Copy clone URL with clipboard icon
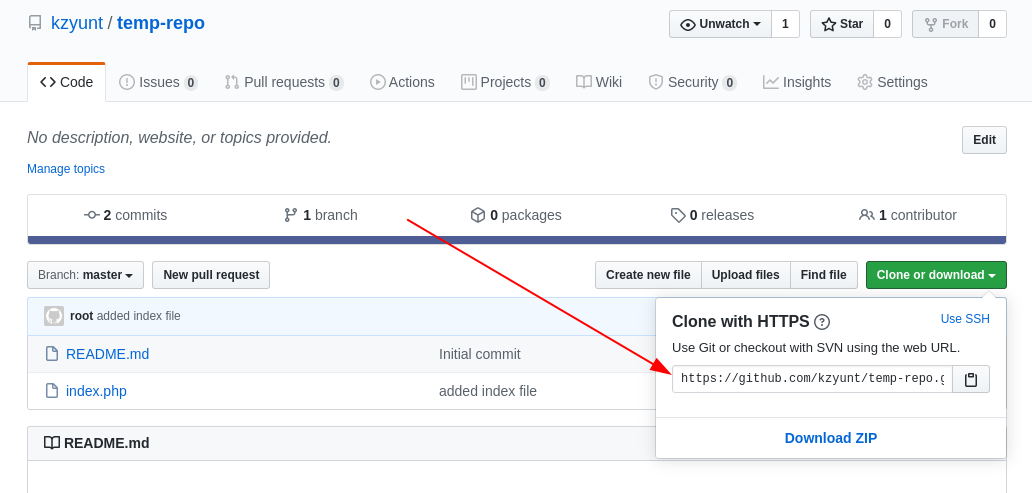This screenshot has height=493, width=1032. coord(971,379)
